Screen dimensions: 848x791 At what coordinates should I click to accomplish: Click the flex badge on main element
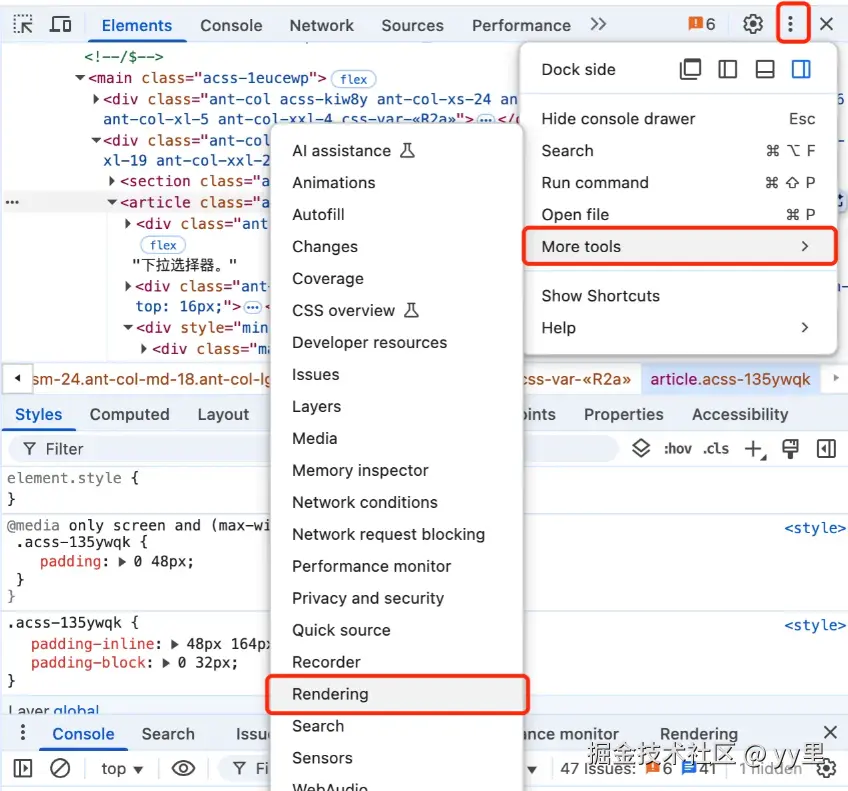tap(353, 79)
